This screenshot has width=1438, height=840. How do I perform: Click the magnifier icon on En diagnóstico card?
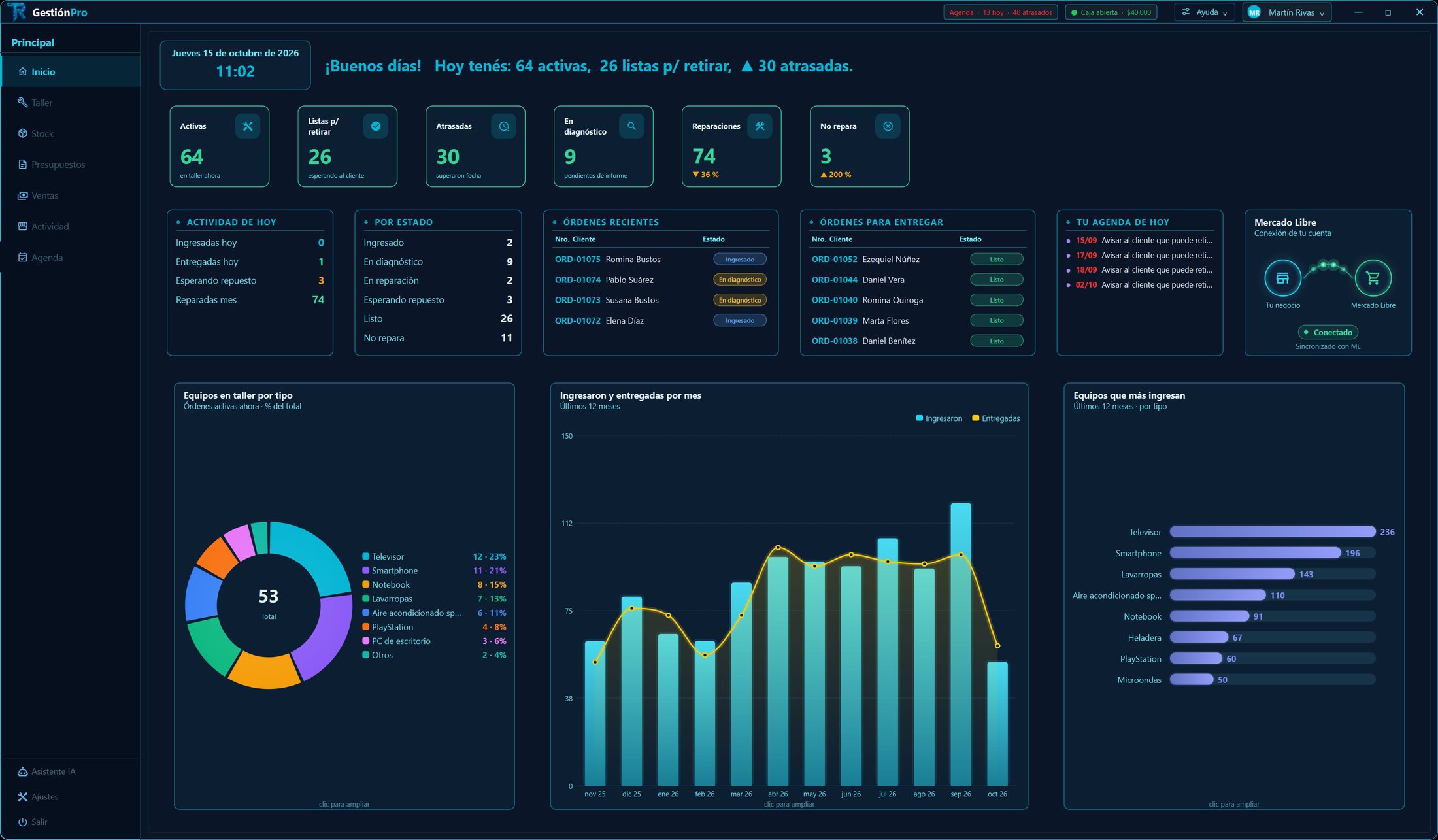click(x=632, y=126)
